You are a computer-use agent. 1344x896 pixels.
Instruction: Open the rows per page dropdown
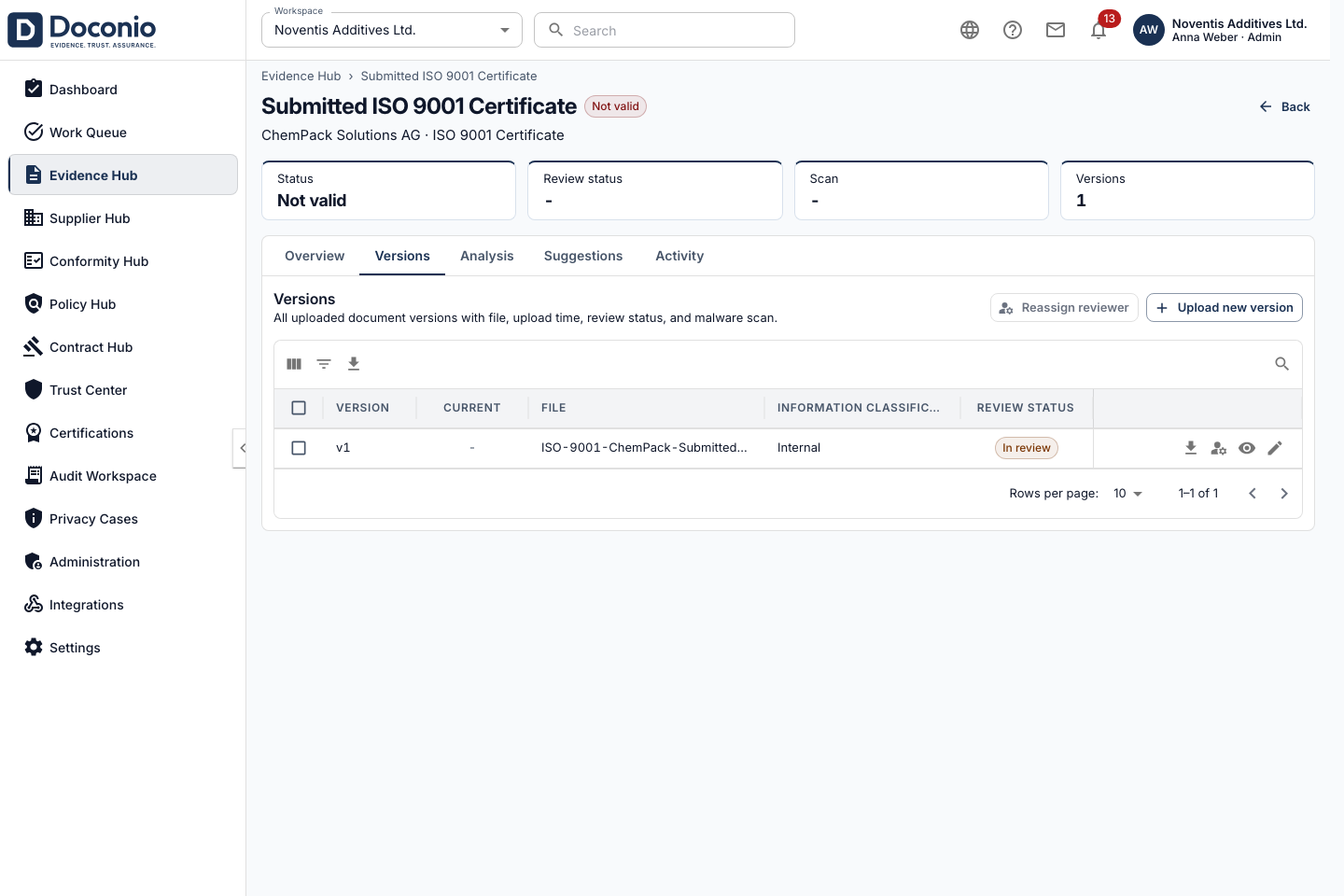[x=1127, y=494]
